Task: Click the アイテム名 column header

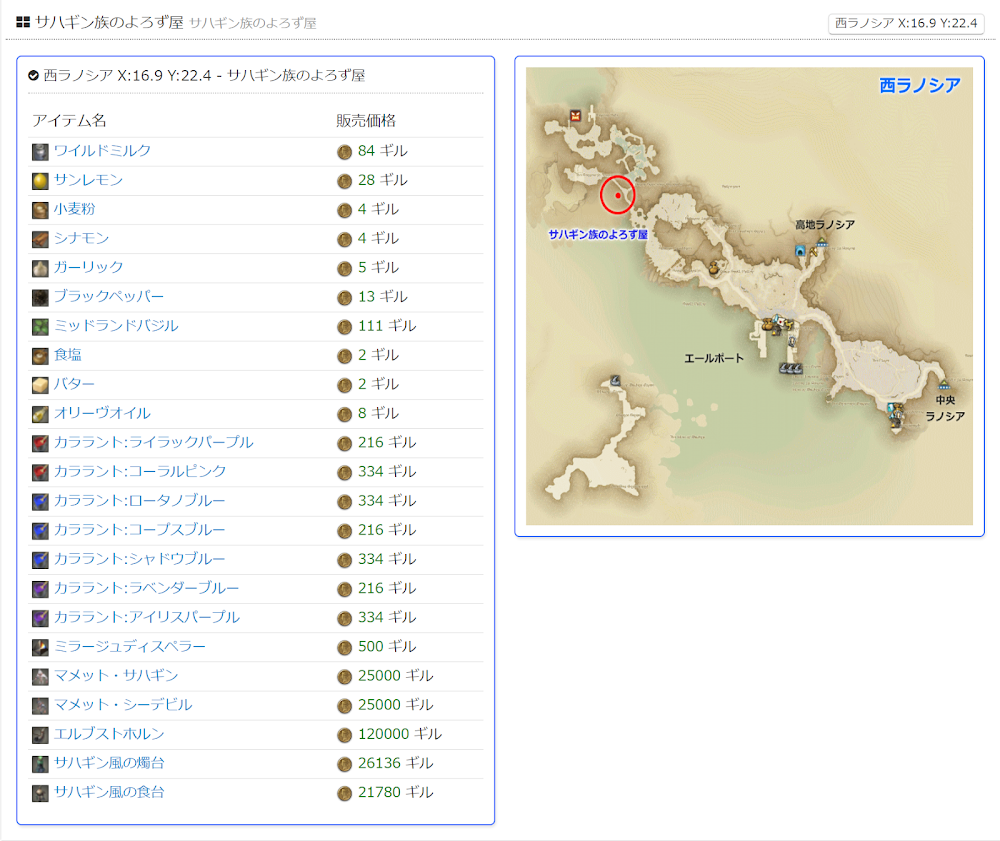Action: (70, 121)
